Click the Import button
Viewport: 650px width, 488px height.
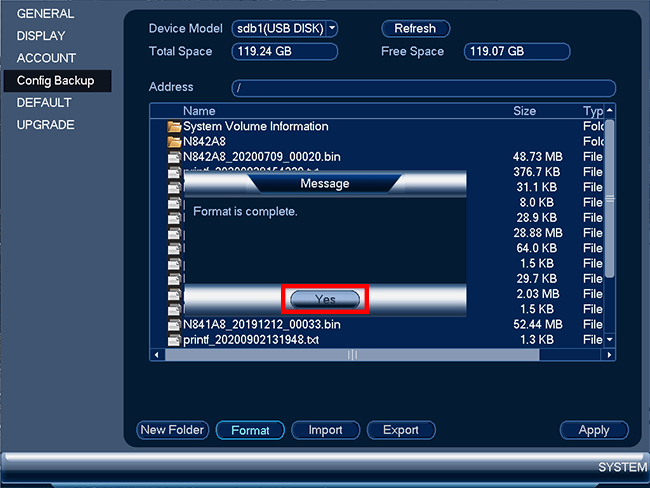pos(325,430)
